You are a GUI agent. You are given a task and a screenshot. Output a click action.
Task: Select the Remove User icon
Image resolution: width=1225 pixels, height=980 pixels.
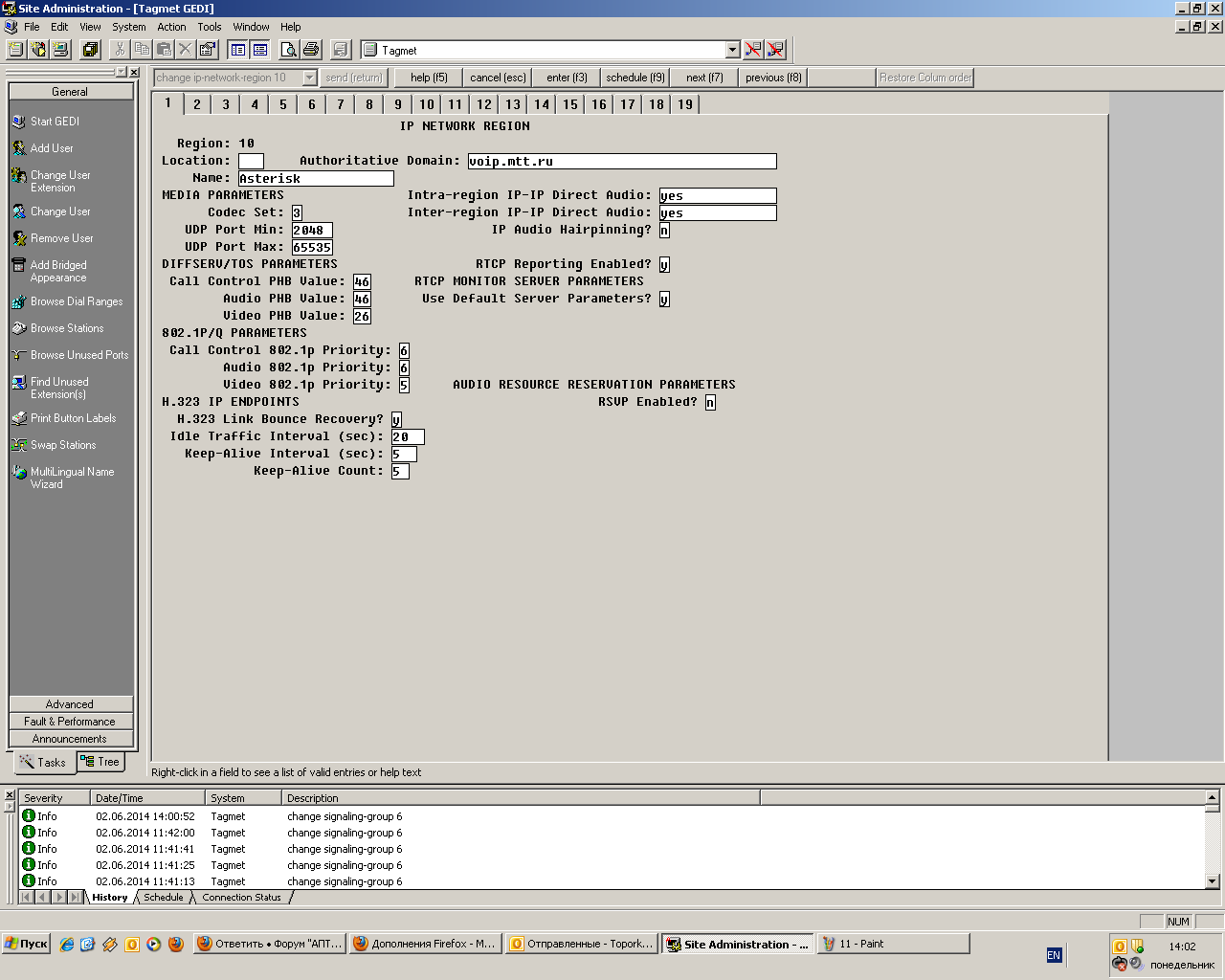click(x=19, y=238)
